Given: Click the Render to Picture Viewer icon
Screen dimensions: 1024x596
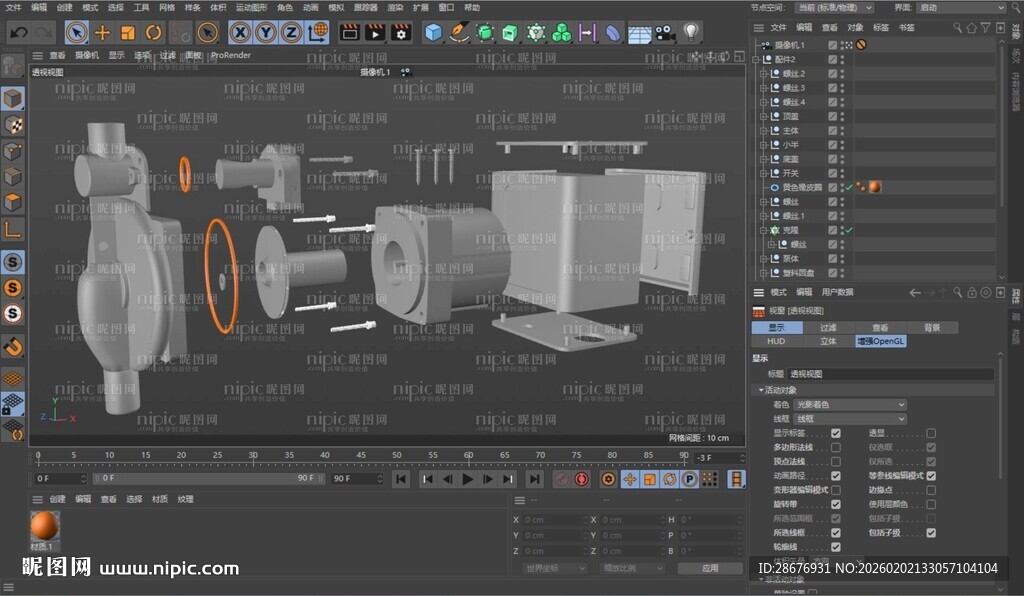Looking at the screenshot, I should tap(373, 32).
